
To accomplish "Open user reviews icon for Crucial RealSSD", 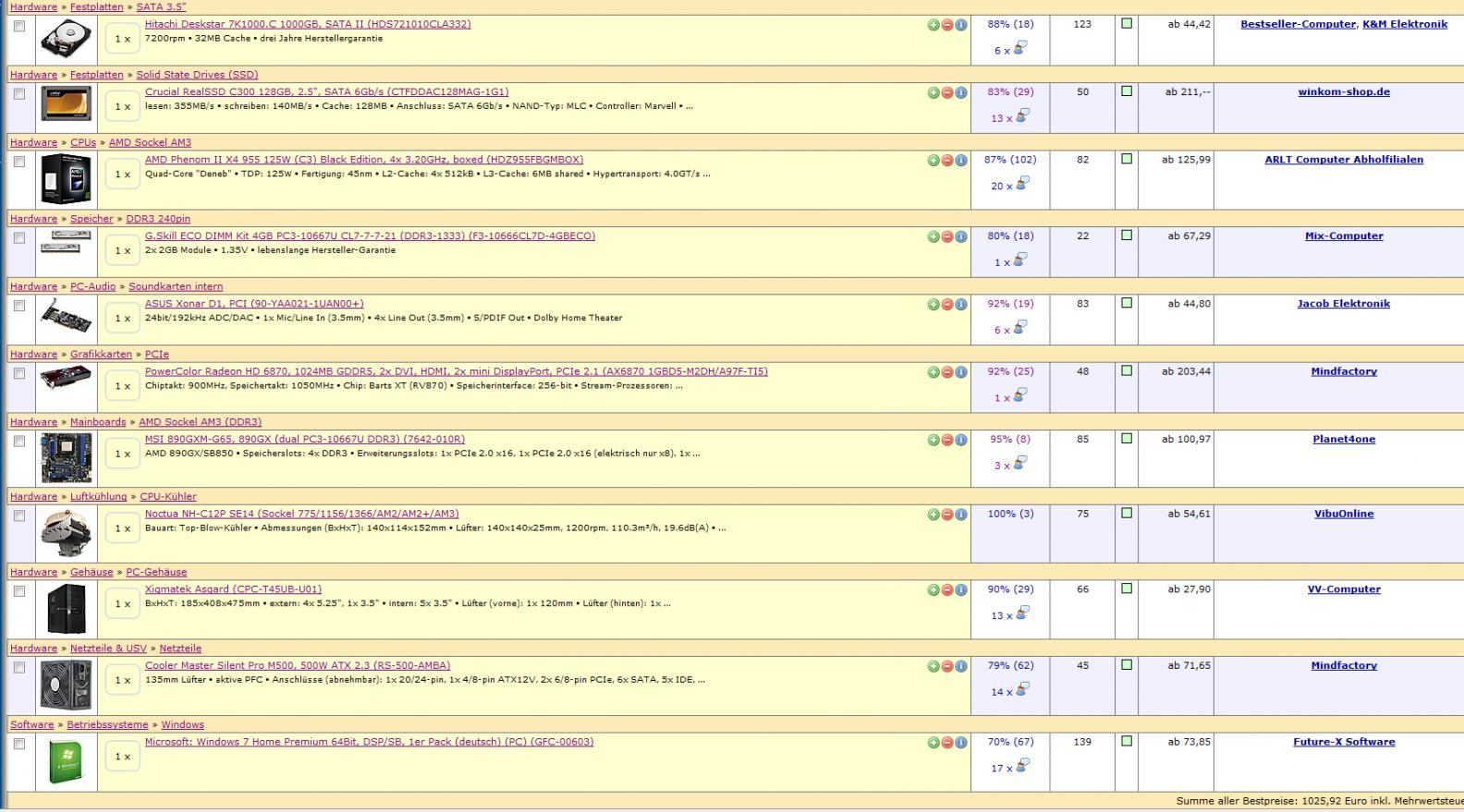I will click(x=1022, y=116).
